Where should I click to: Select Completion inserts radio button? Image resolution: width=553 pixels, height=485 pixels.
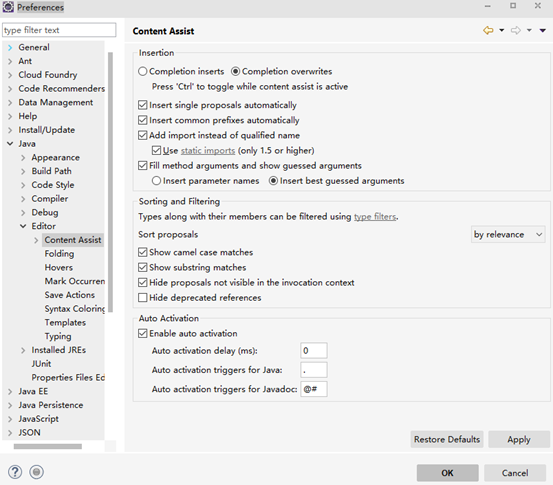pos(142,71)
